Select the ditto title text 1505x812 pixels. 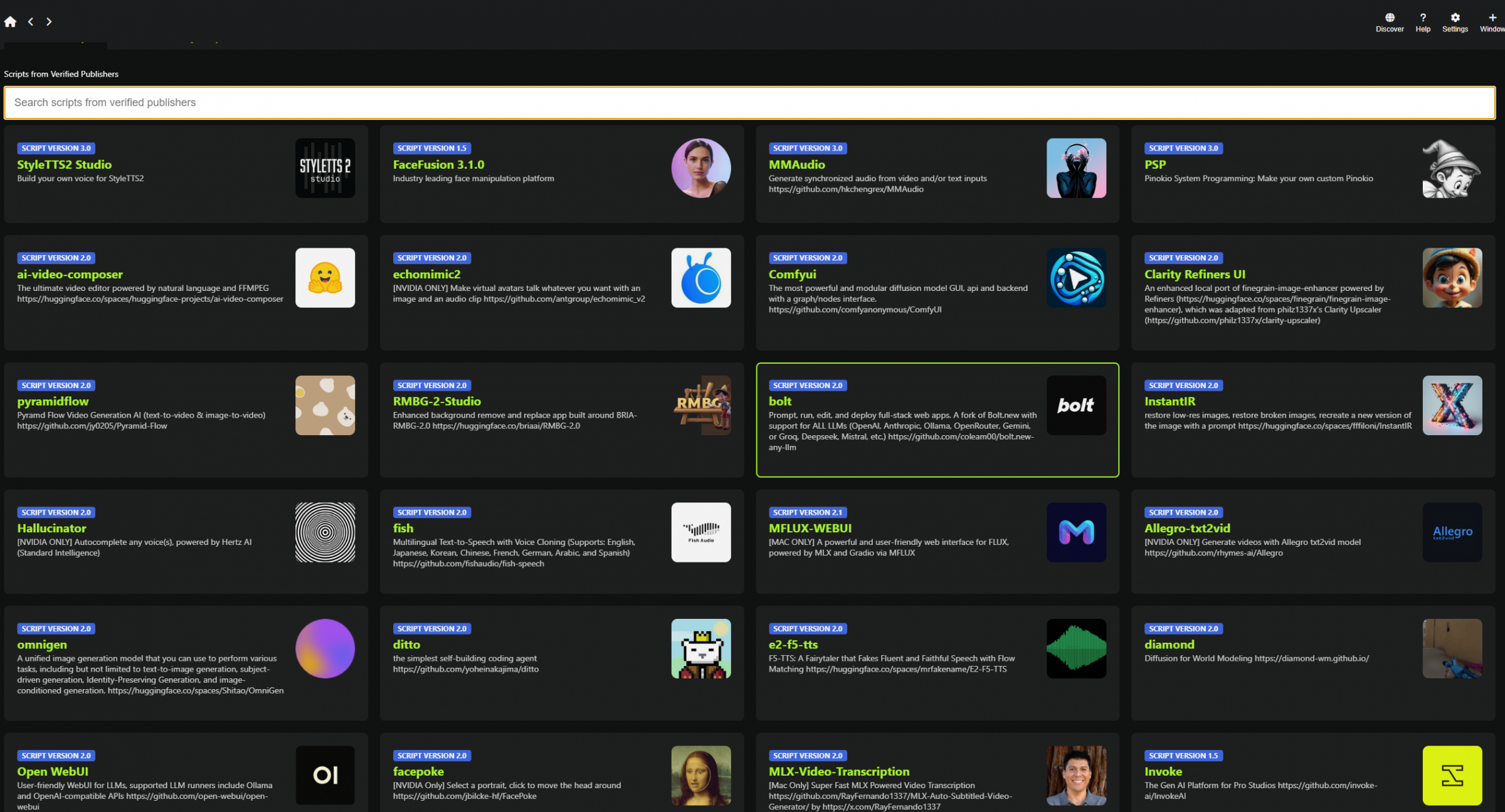click(x=406, y=645)
